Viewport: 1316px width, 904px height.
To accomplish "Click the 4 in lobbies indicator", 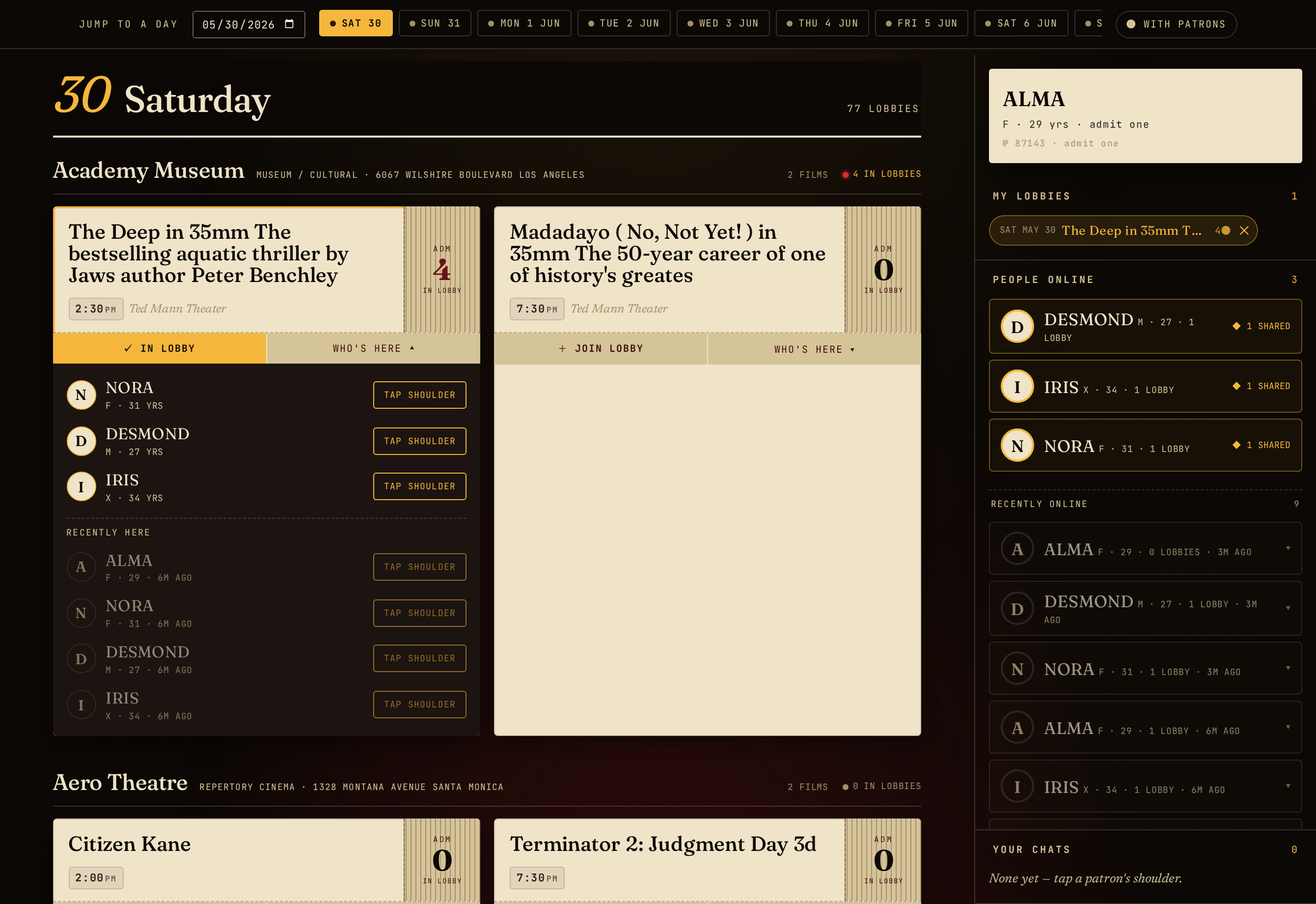I will [x=882, y=174].
